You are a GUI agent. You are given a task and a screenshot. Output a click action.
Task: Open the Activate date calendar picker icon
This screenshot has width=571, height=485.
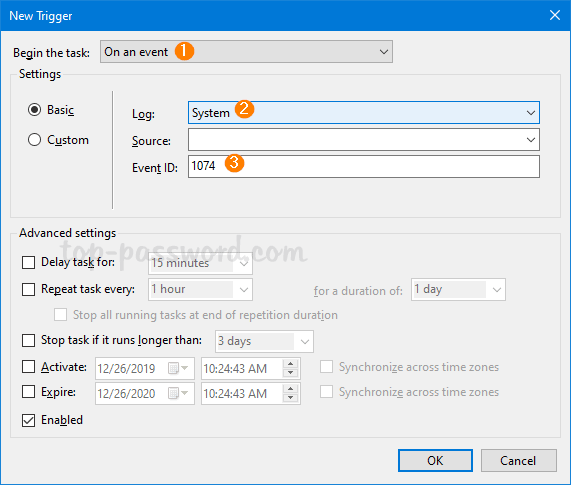177,368
